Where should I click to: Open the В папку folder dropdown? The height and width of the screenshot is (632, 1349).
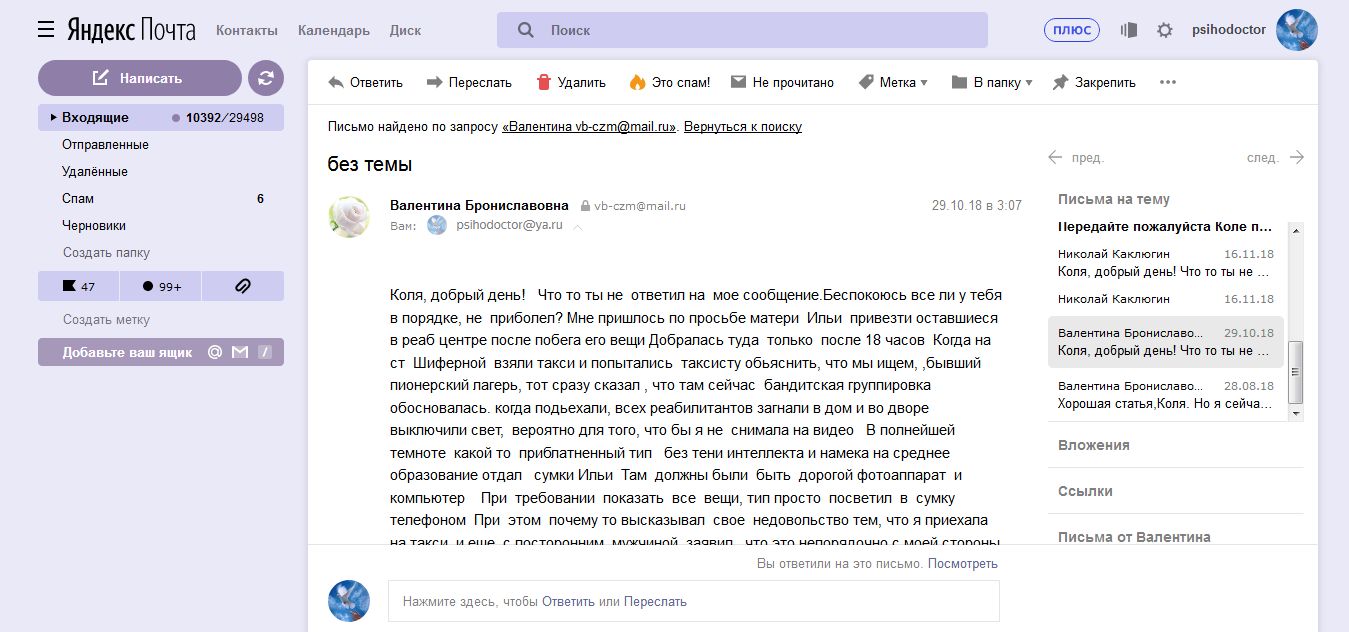click(992, 83)
